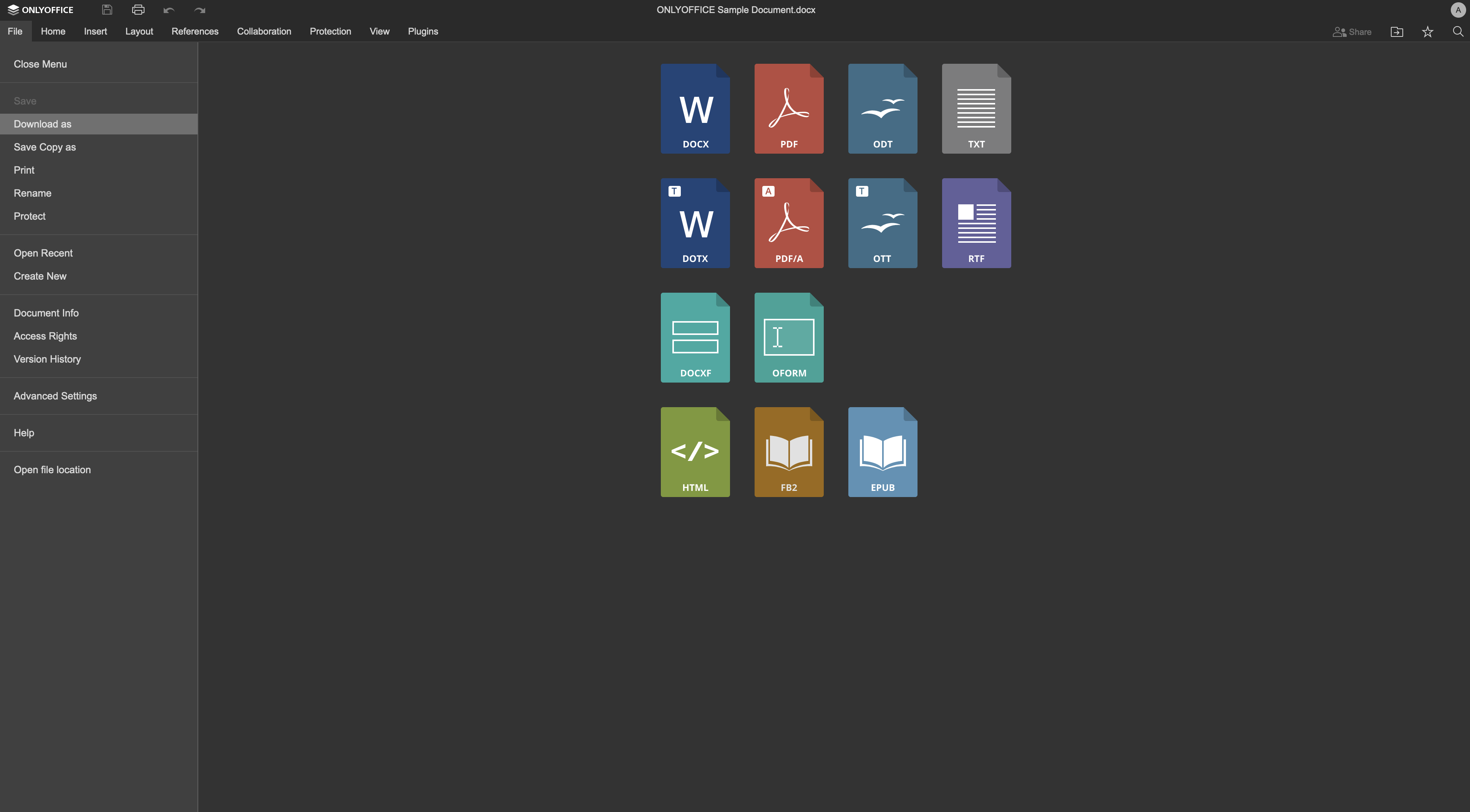
Task: Open the Protect menu entry
Action: pos(99,216)
